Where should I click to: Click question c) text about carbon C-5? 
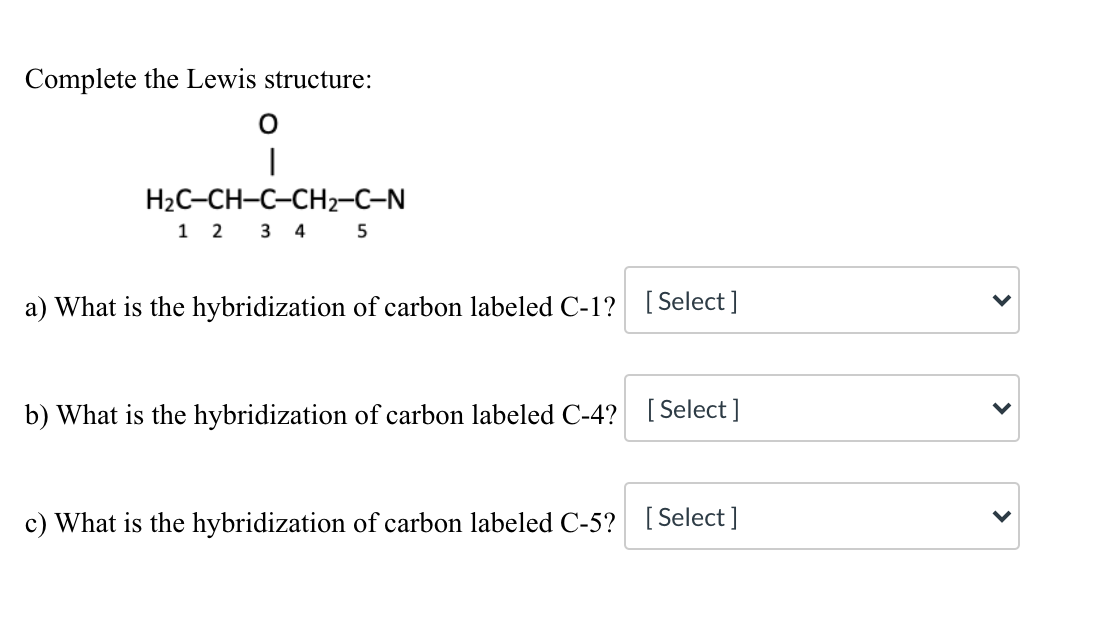click(320, 523)
